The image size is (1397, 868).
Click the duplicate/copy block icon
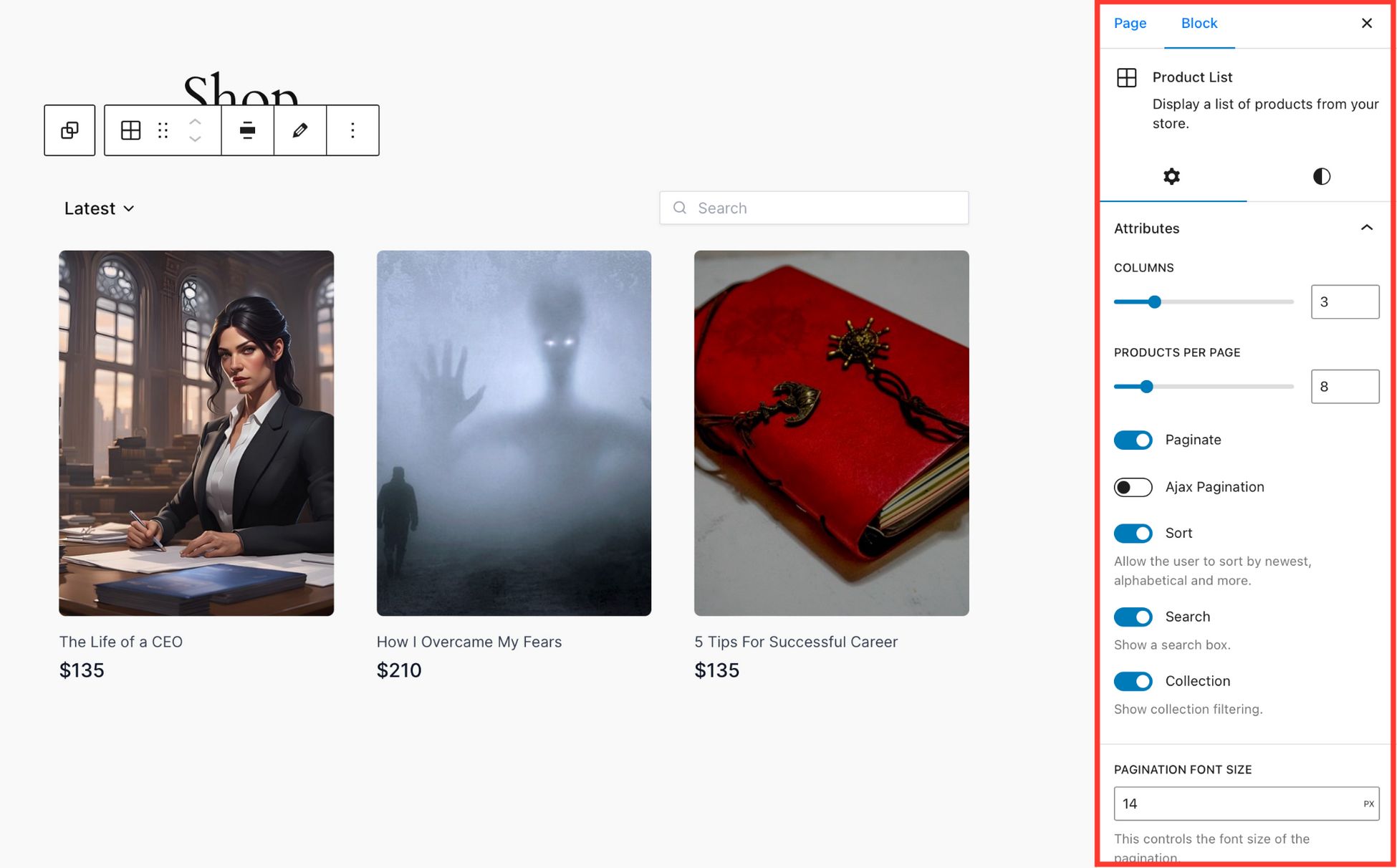pyautogui.click(x=70, y=130)
